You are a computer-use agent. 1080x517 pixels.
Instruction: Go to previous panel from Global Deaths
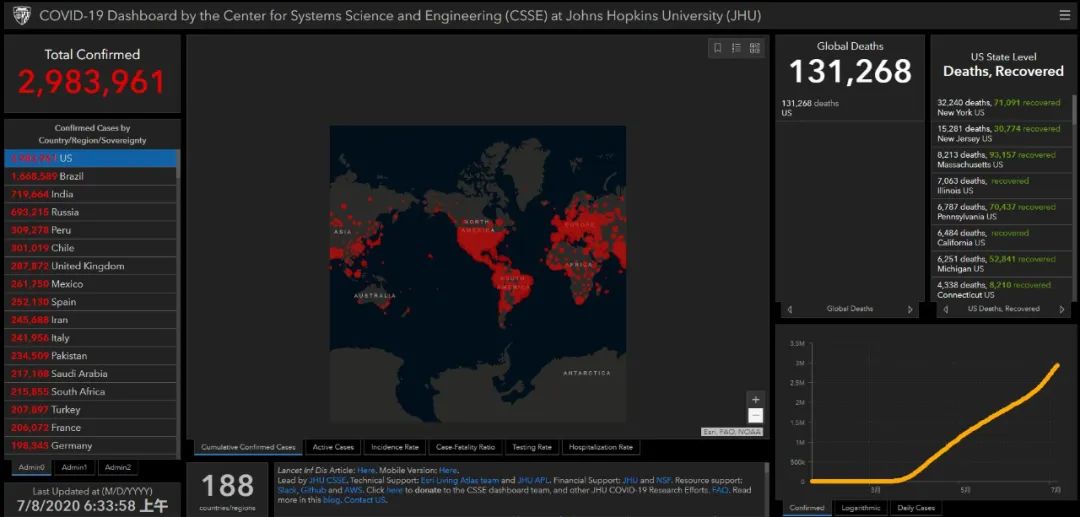pyautogui.click(x=789, y=309)
